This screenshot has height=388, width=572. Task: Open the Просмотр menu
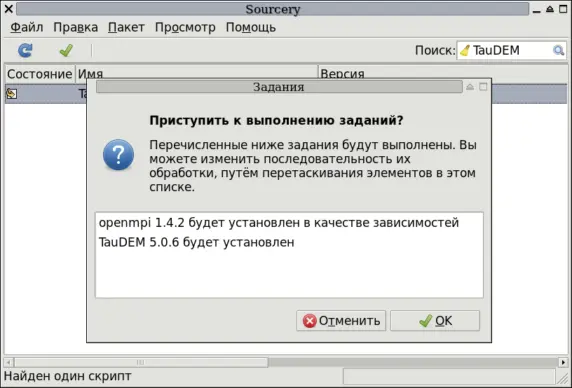[x=185, y=27]
